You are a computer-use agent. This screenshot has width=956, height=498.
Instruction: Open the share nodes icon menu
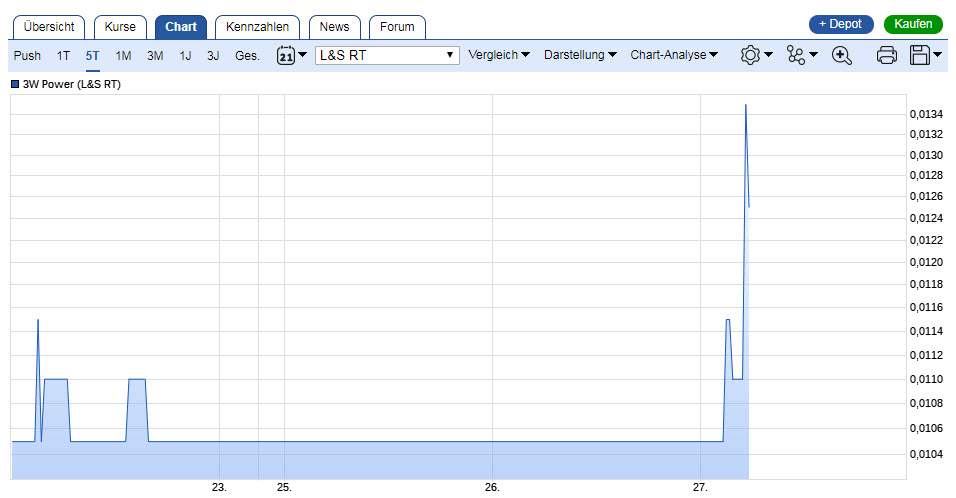tap(796, 56)
